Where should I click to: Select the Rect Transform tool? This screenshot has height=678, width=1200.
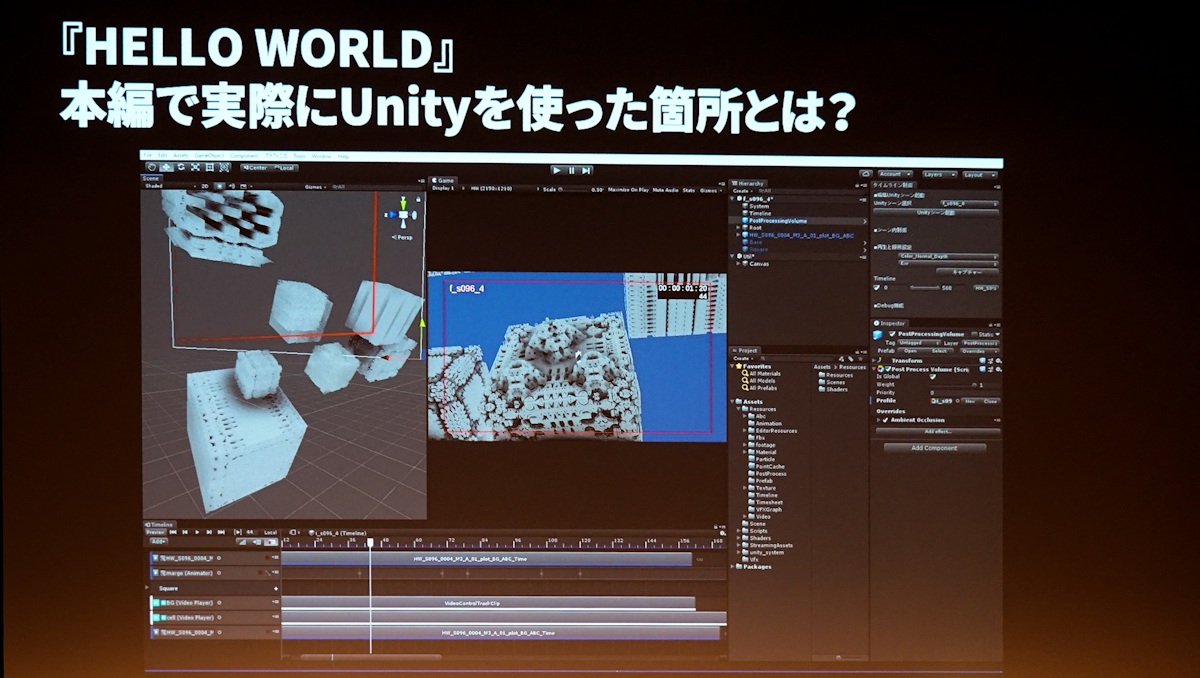tap(209, 167)
